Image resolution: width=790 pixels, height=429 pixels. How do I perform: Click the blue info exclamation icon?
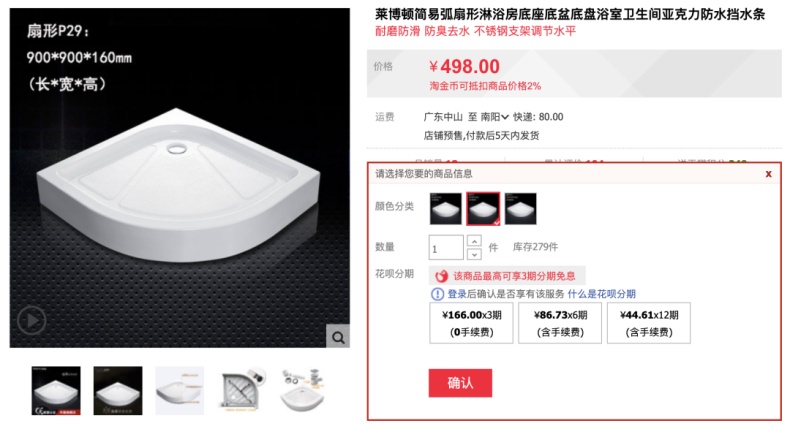[x=437, y=294]
